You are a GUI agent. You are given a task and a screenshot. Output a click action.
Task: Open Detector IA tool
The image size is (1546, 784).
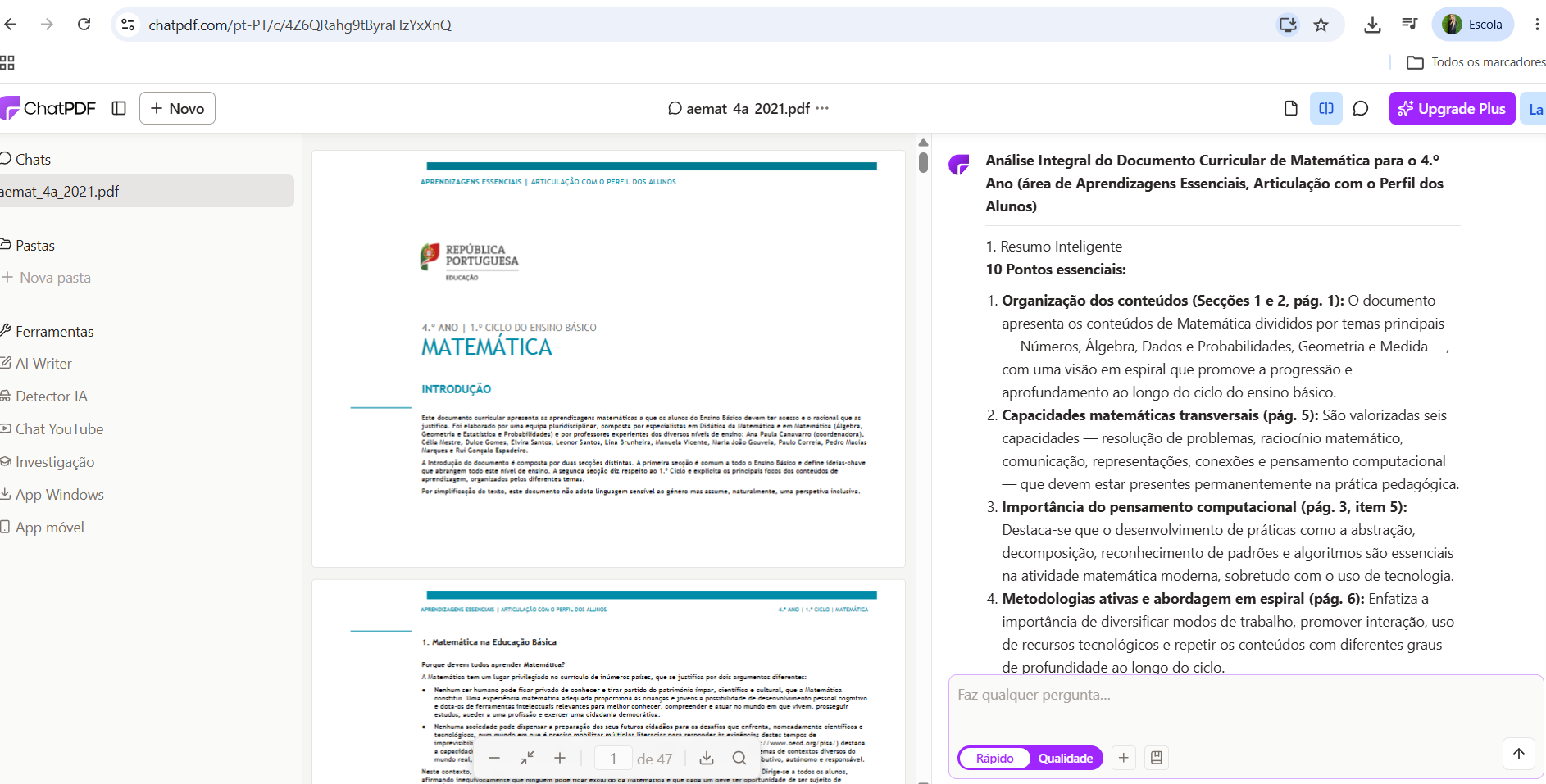tap(44, 397)
